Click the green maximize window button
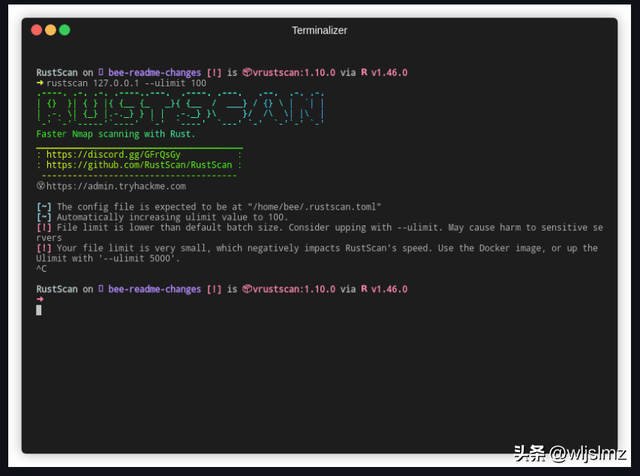The height and width of the screenshot is (476, 640). [64, 30]
